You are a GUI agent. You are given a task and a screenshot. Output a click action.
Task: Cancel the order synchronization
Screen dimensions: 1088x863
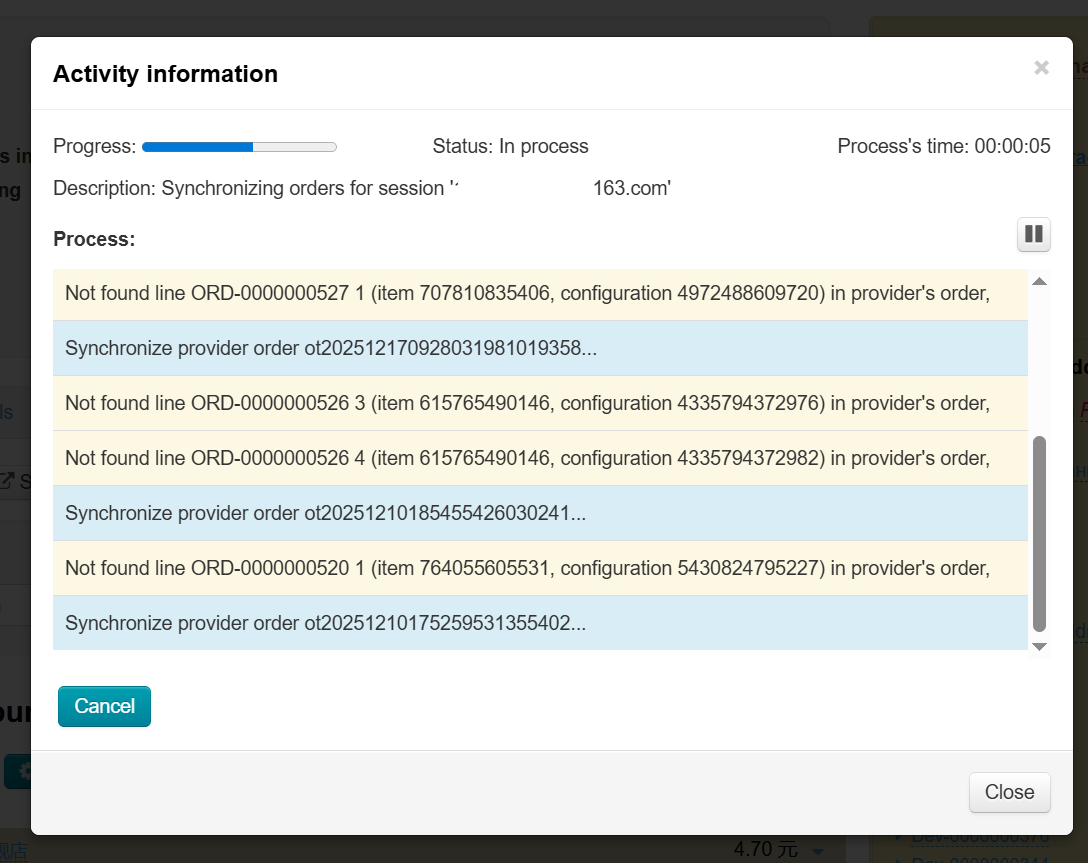(x=104, y=706)
